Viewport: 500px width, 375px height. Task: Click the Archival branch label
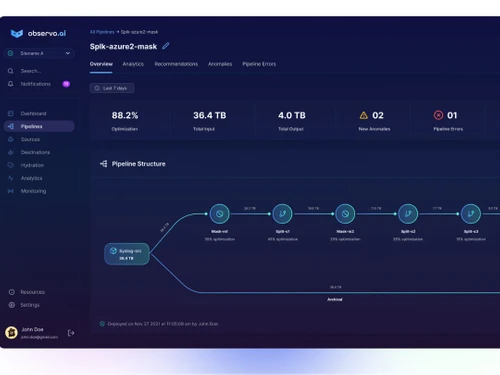pyautogui.click(x=335, y=300)
